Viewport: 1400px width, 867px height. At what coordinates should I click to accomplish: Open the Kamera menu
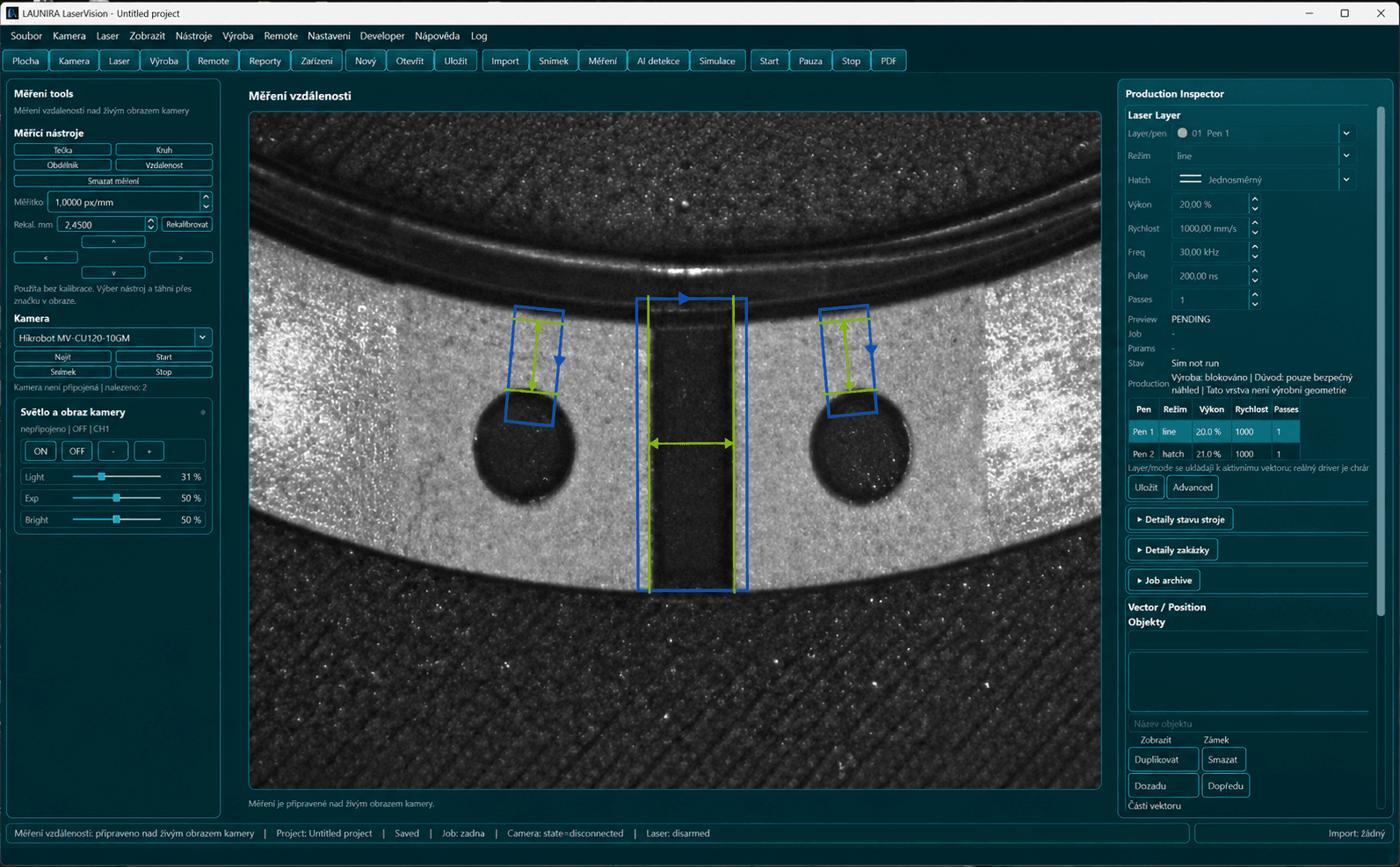pos(69,36)
